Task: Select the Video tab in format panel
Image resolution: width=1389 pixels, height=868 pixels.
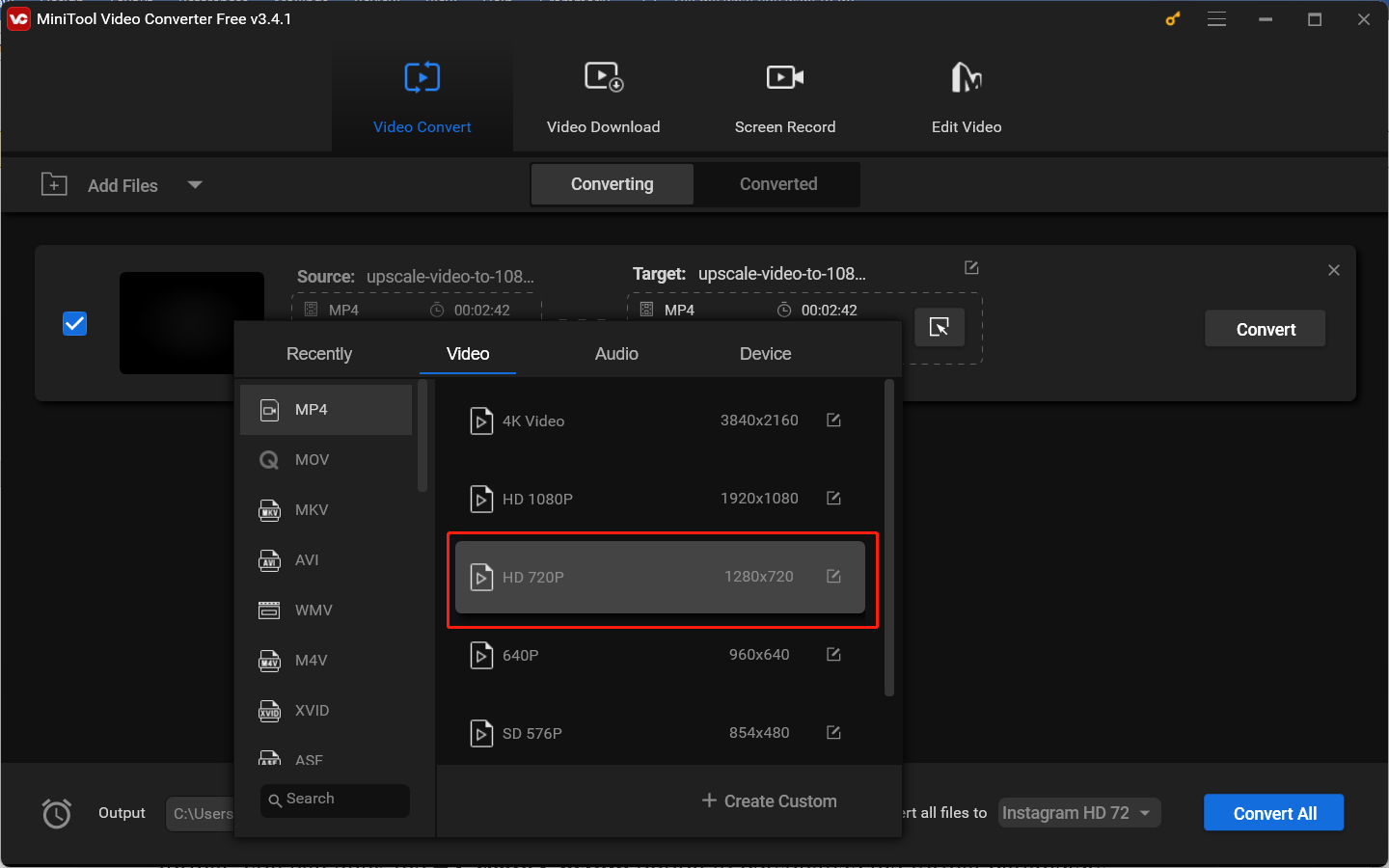Action: (x=468, y=354)
